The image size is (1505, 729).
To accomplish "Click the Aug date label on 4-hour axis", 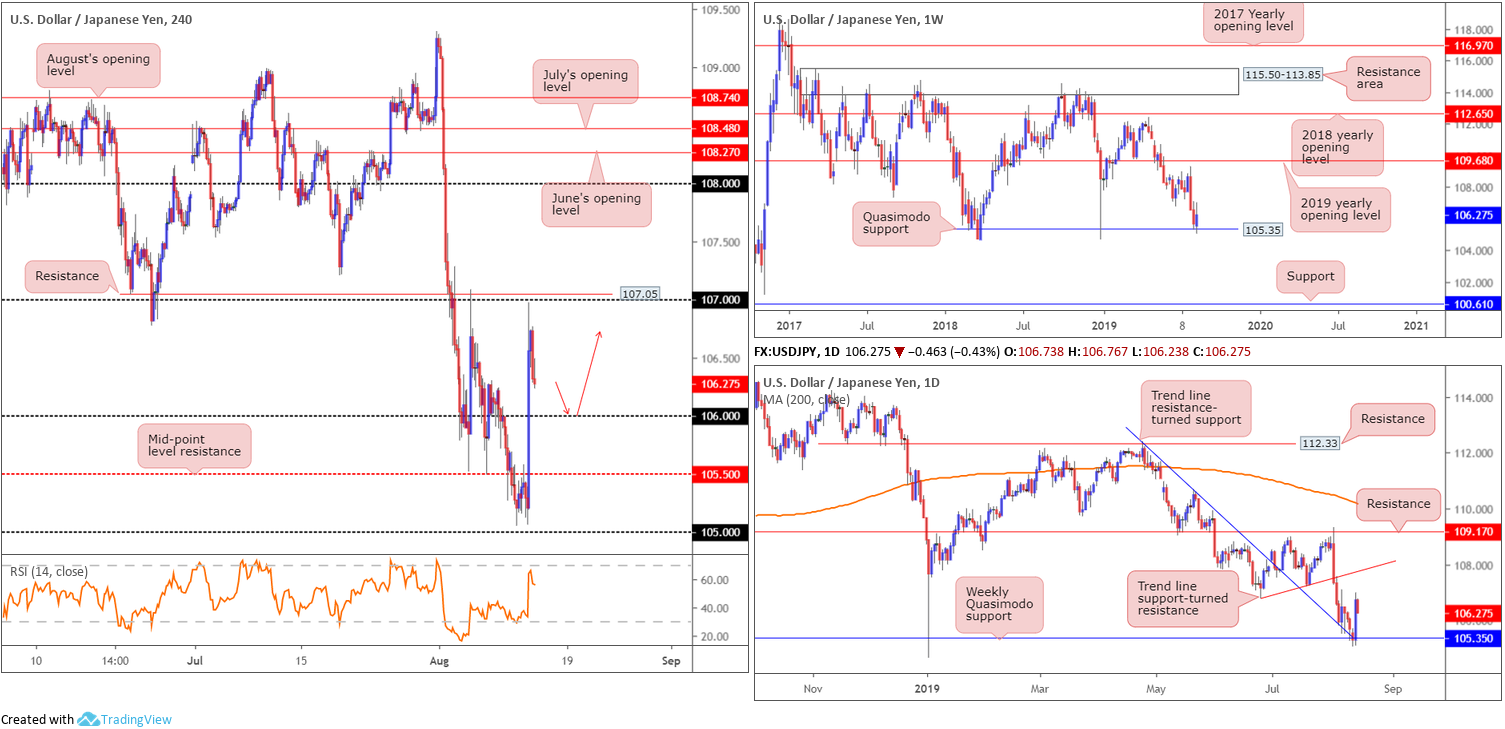I will (441, 661).
